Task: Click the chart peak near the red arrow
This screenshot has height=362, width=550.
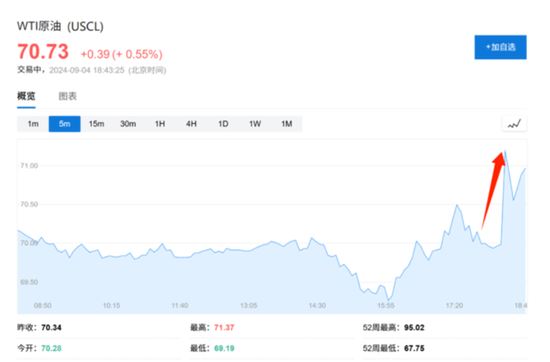Action: (x=505, y=151)
